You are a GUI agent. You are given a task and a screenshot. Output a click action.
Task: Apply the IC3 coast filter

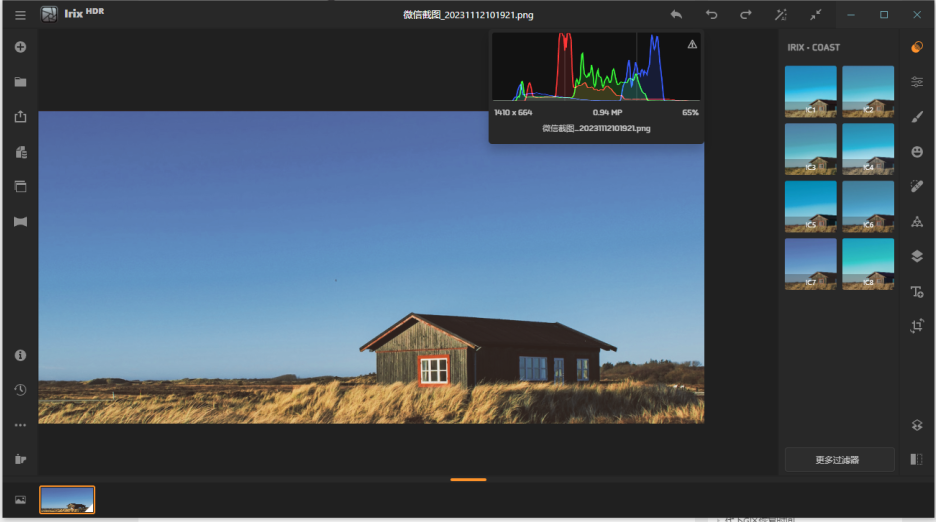(x=811, y=149)
